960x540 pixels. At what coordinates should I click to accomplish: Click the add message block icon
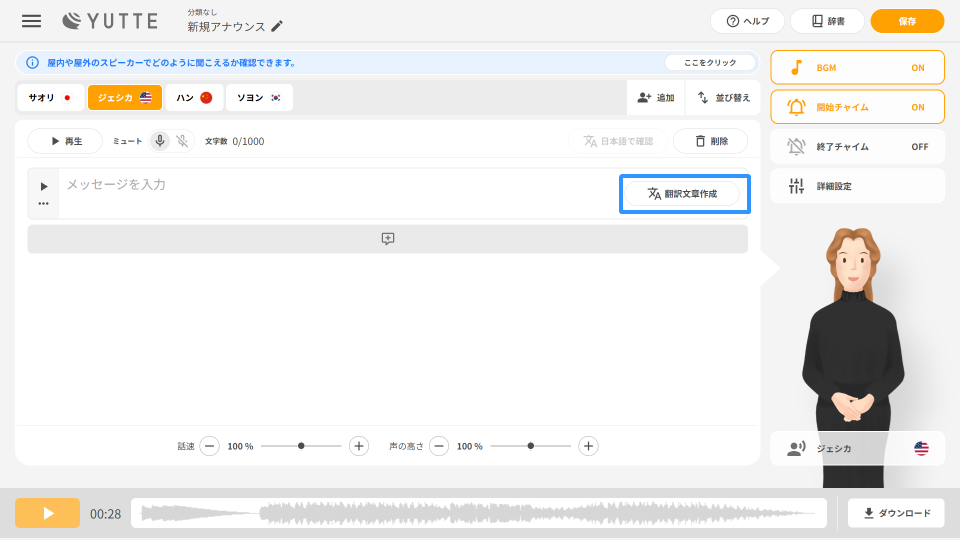click(x=387, y=239)
